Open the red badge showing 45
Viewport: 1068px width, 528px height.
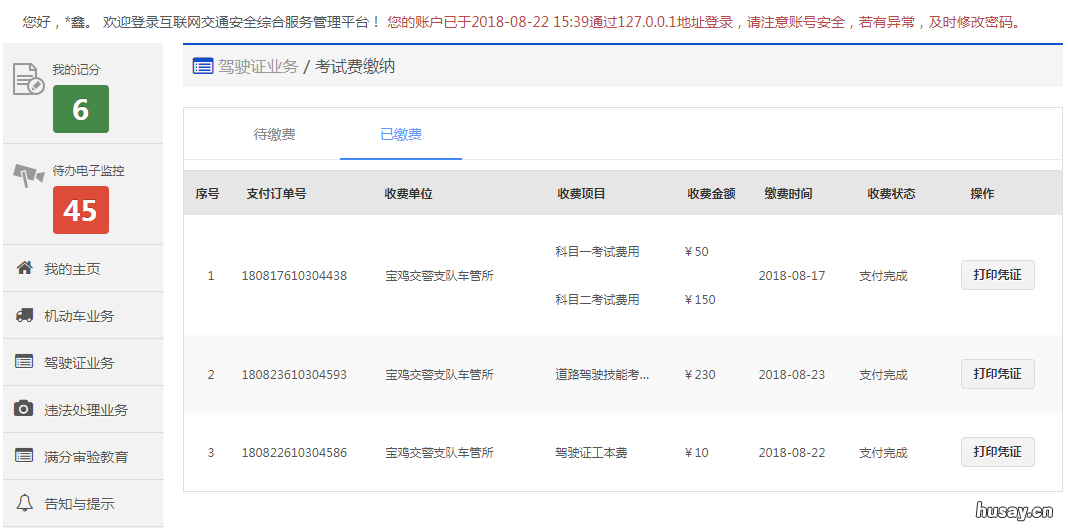tap(81, 210)
